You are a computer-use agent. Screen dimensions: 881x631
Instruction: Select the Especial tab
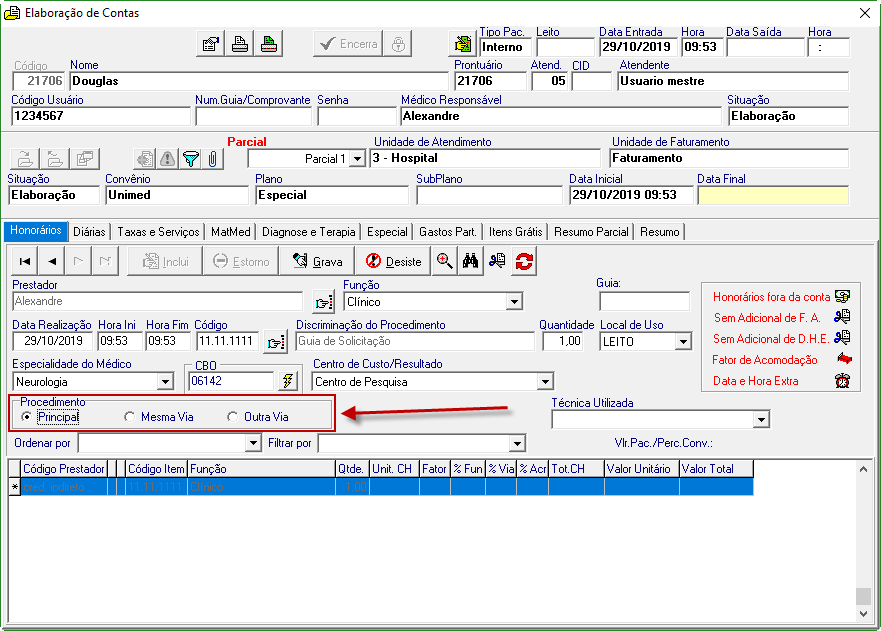tap(387, 232)
